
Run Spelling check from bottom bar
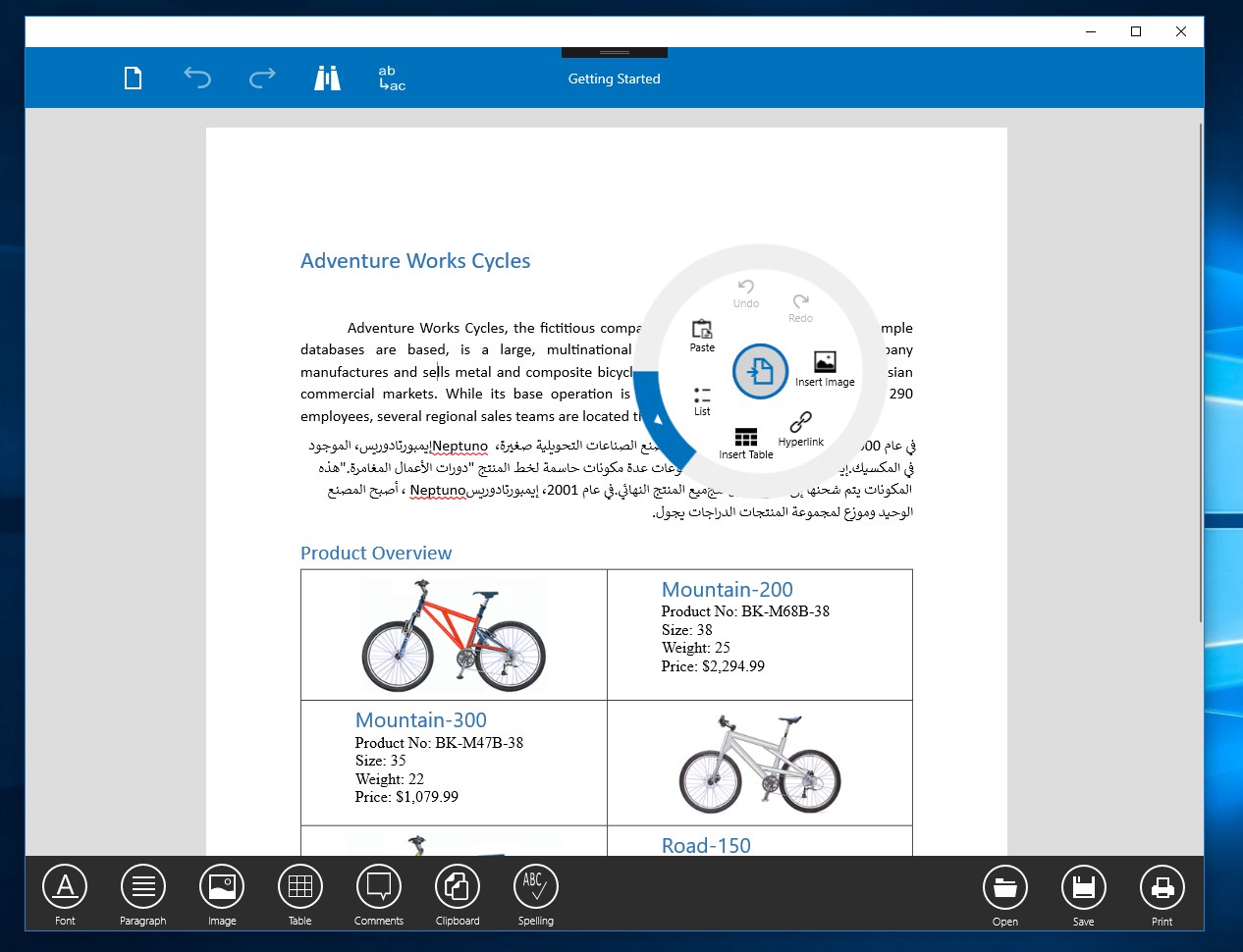point(536,894)
